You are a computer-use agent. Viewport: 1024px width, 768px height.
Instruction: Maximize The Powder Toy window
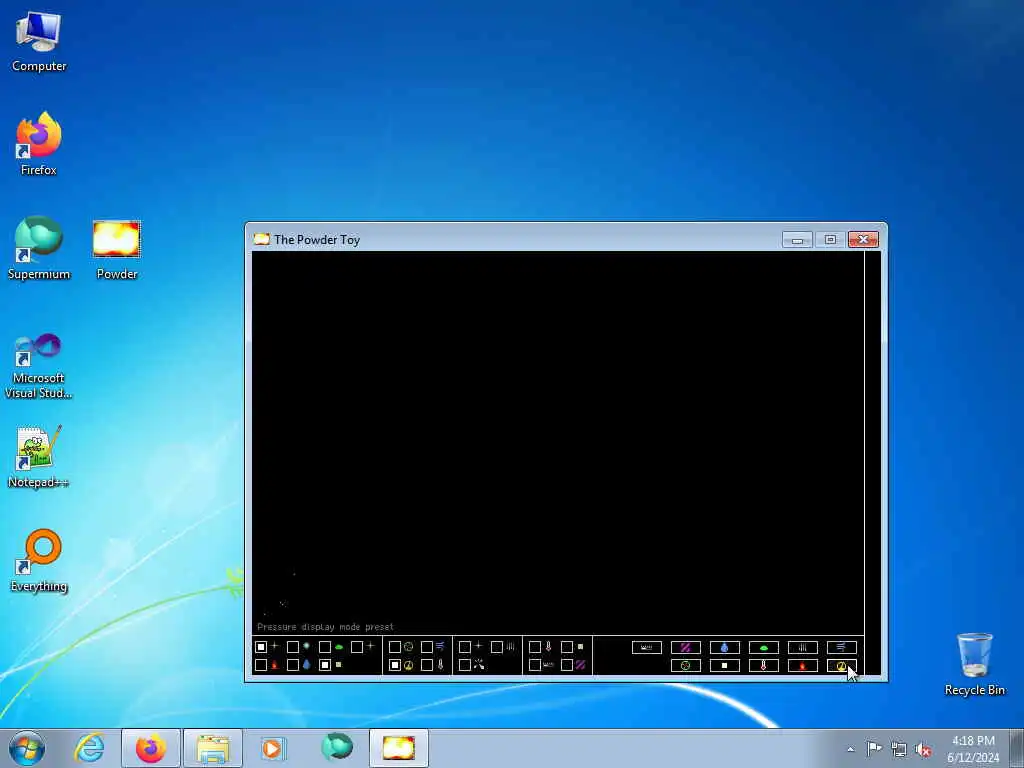tap(830, 240)
